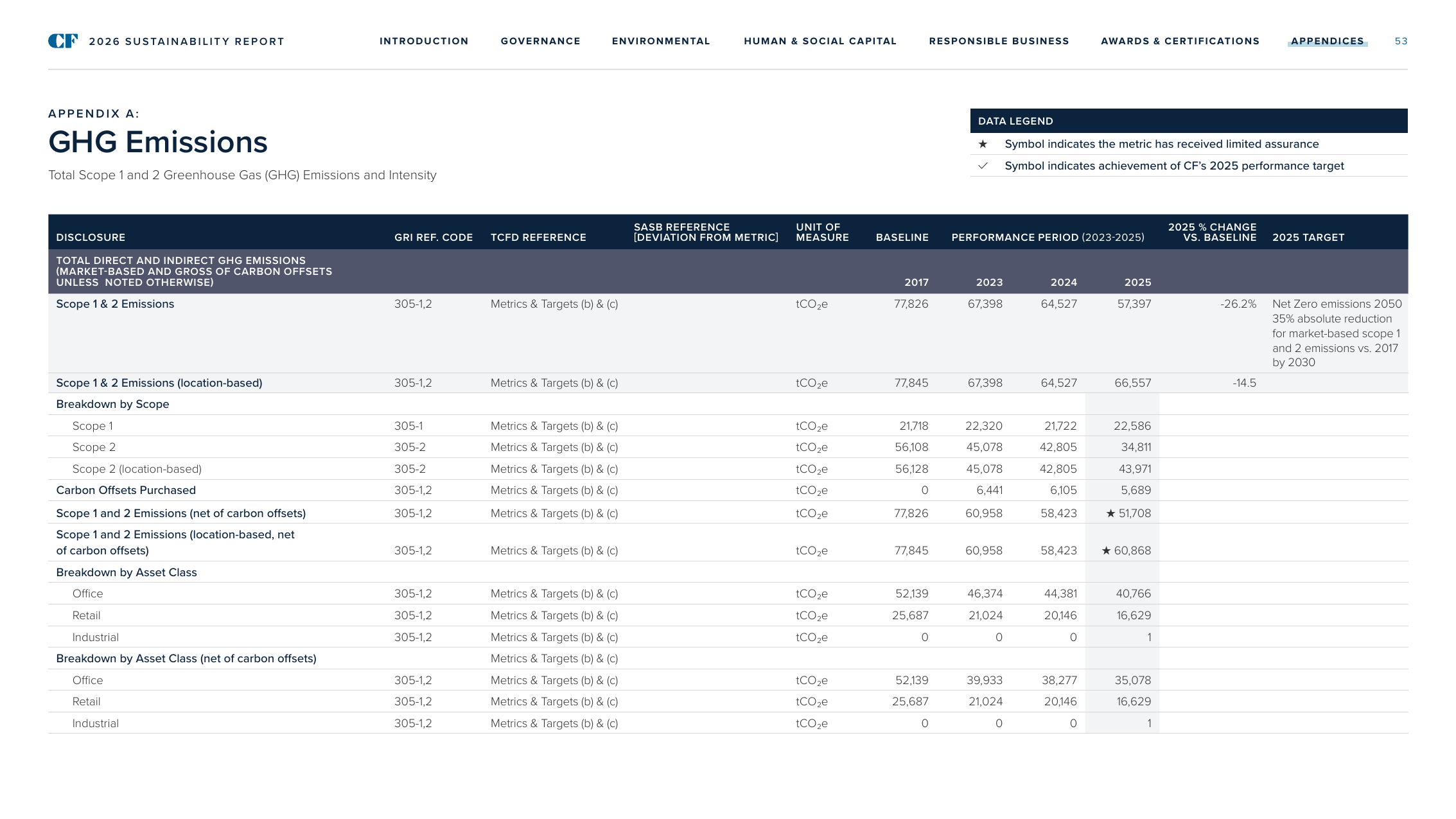1456x819 pixels.
Task: Click Office 2025 value 40,766
Action: click(1134, 594)
